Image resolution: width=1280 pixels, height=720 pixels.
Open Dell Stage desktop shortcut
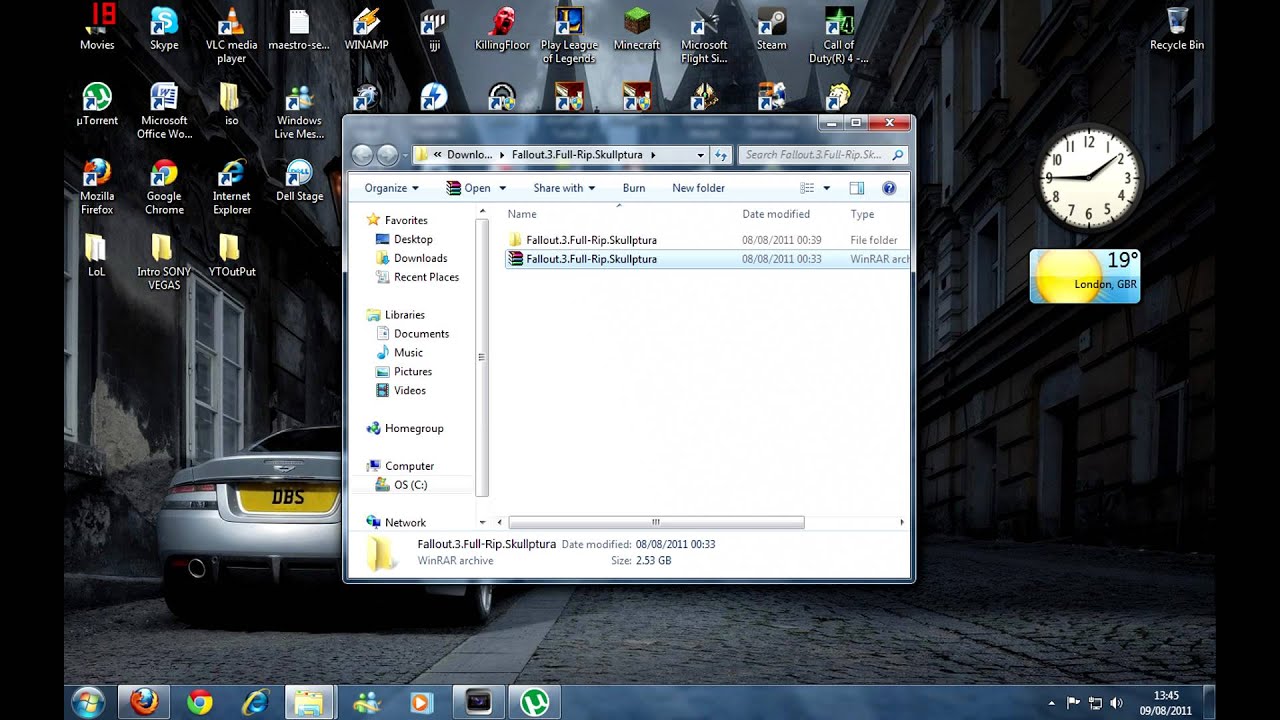click(x=299, y=180)
